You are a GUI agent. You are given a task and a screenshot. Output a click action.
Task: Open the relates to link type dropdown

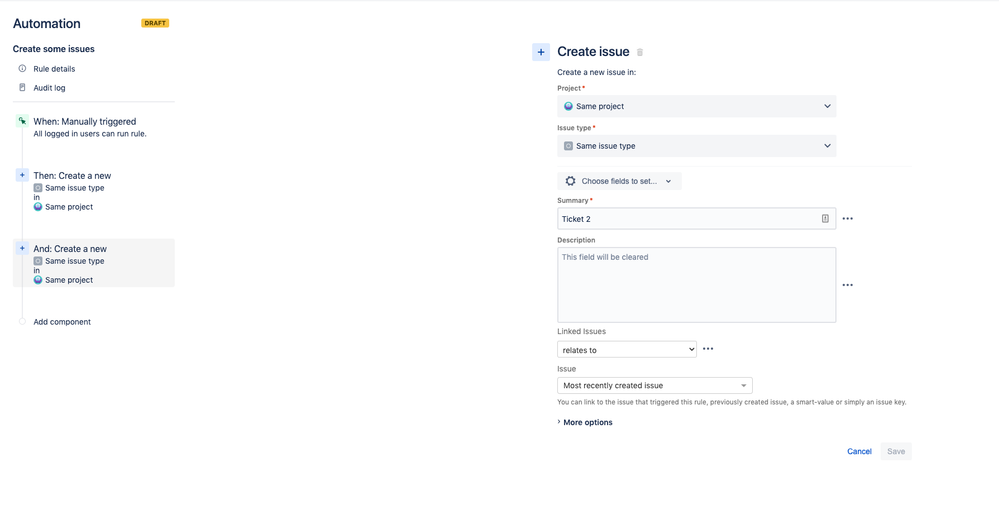click(x=627, y=350)
